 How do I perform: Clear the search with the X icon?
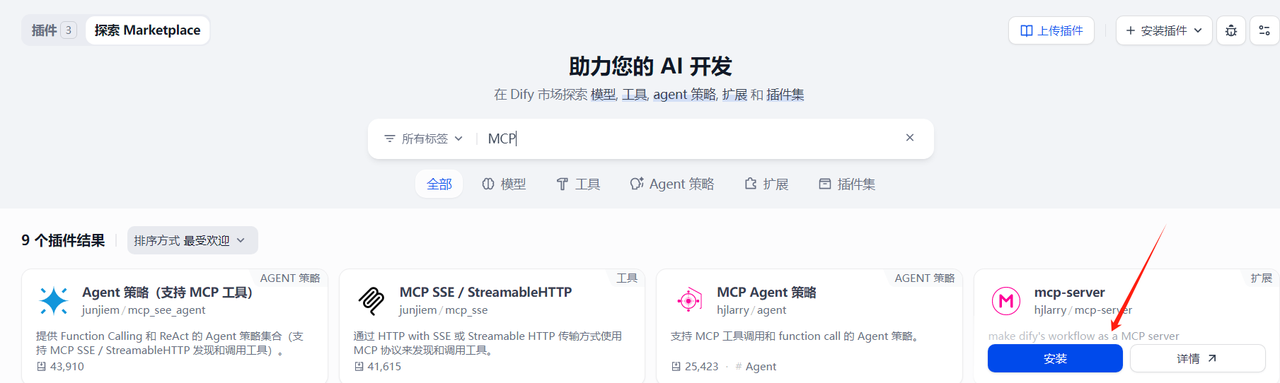[910, 138]
